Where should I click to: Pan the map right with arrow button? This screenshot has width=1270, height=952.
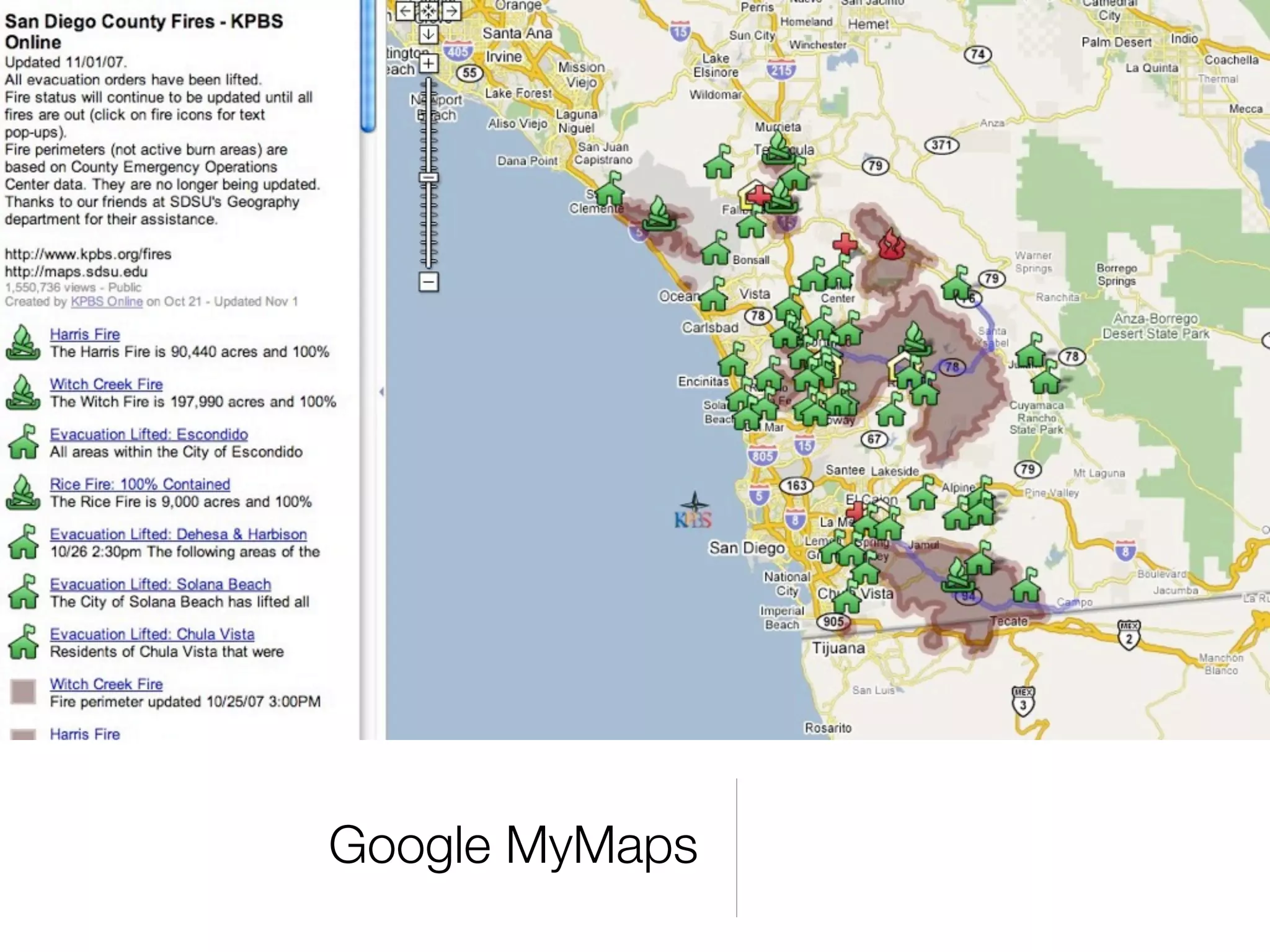[452, 11]
